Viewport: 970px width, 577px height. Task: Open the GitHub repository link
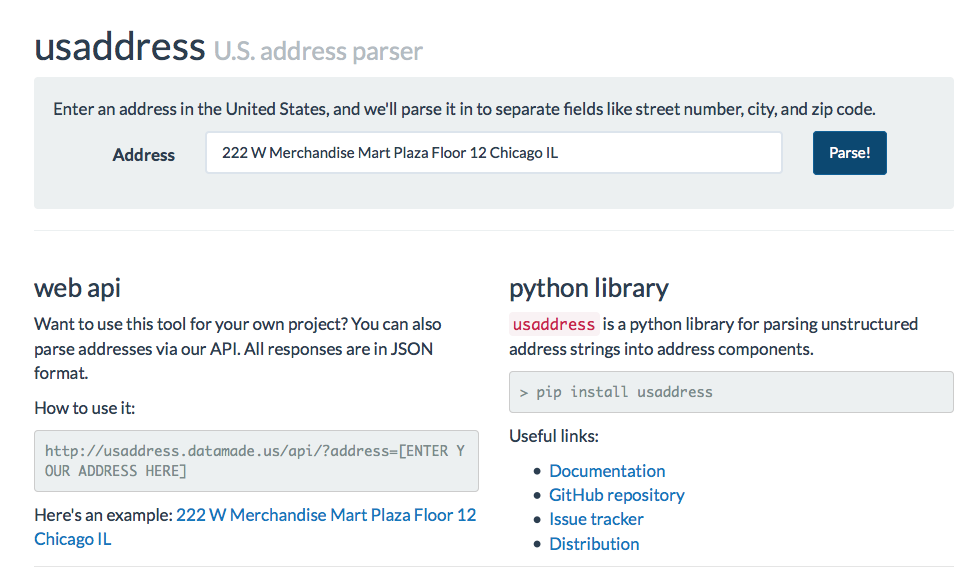coord(617,495)
